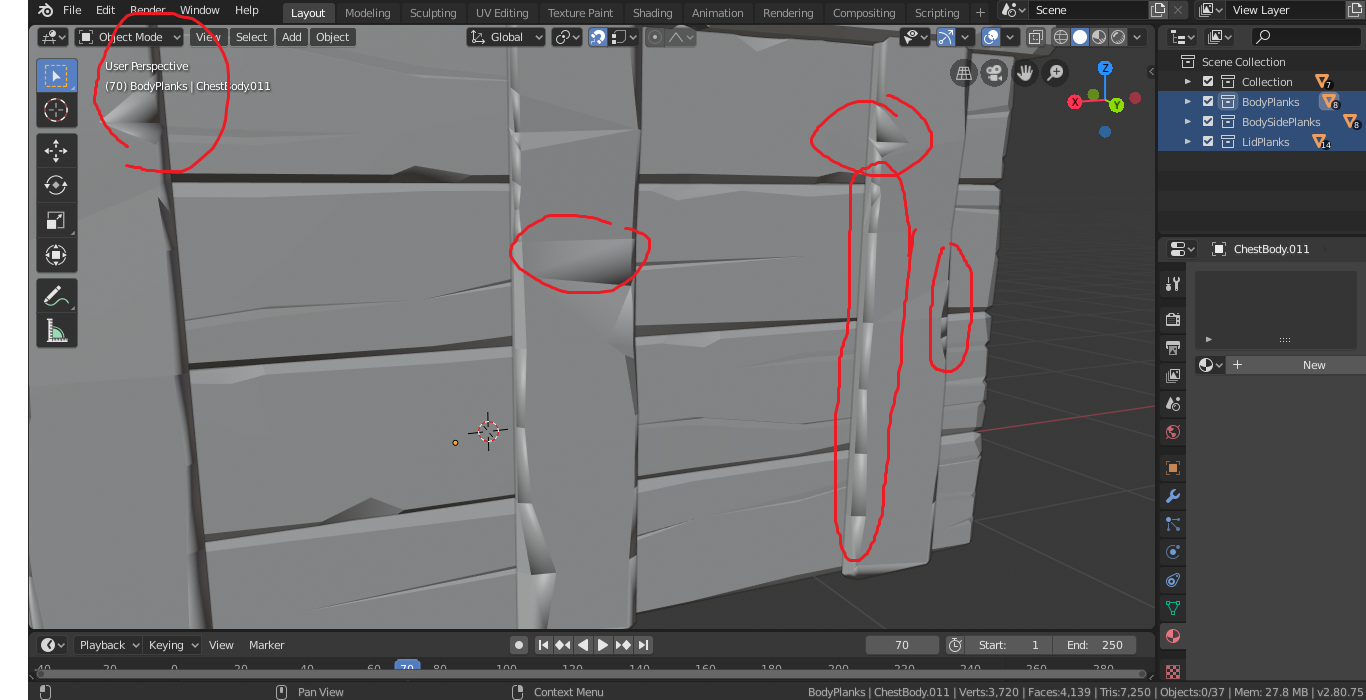The width and height of the screenshot is (1366, 700).
Task: Open the Object properties tab
Action: coord(1173,468)
